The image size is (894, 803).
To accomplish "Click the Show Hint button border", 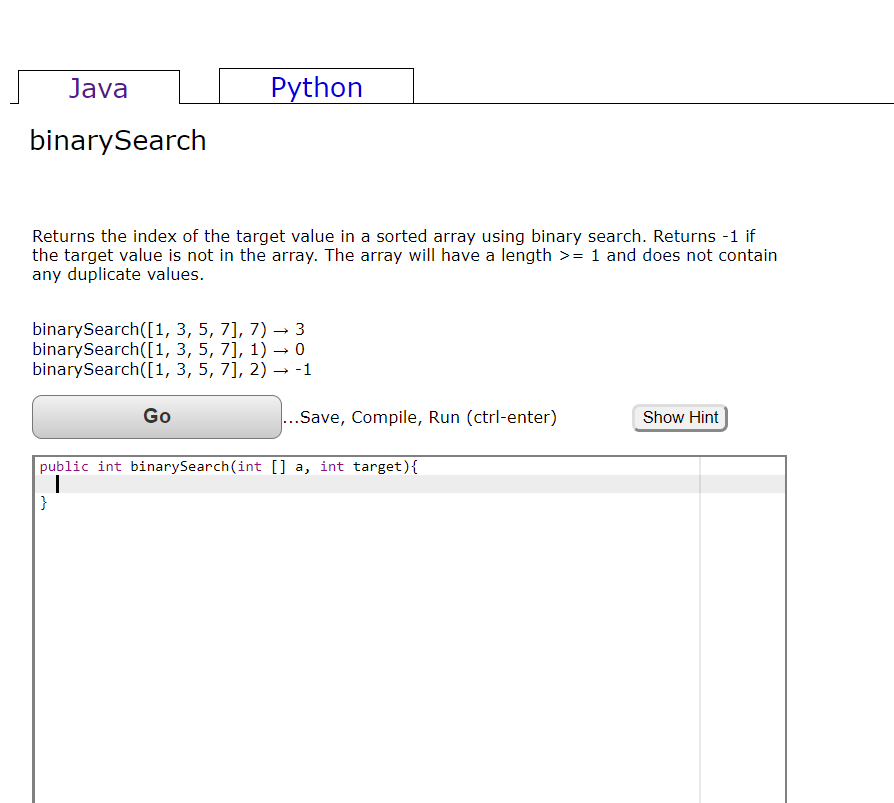I will [x=679, y=406].
